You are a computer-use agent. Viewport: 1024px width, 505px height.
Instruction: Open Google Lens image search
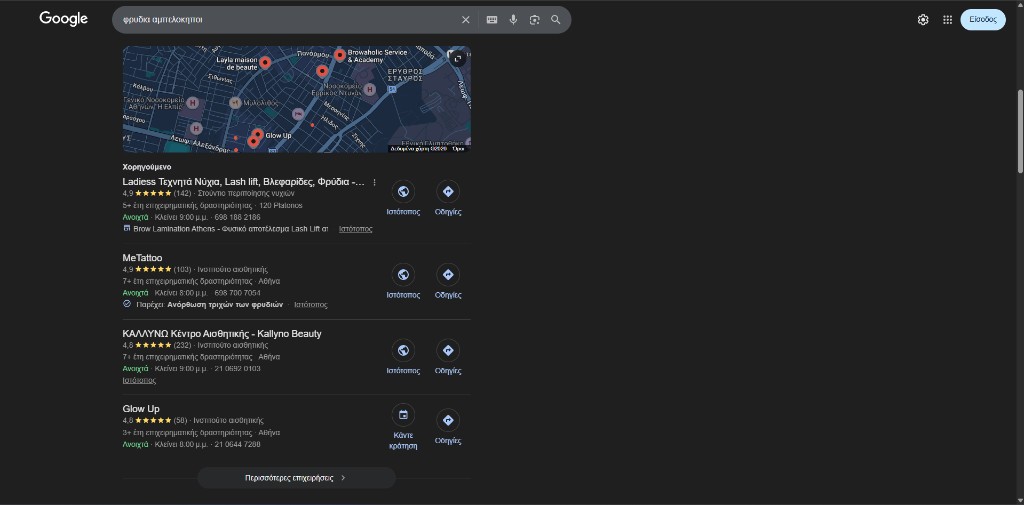tap(535, 20)
